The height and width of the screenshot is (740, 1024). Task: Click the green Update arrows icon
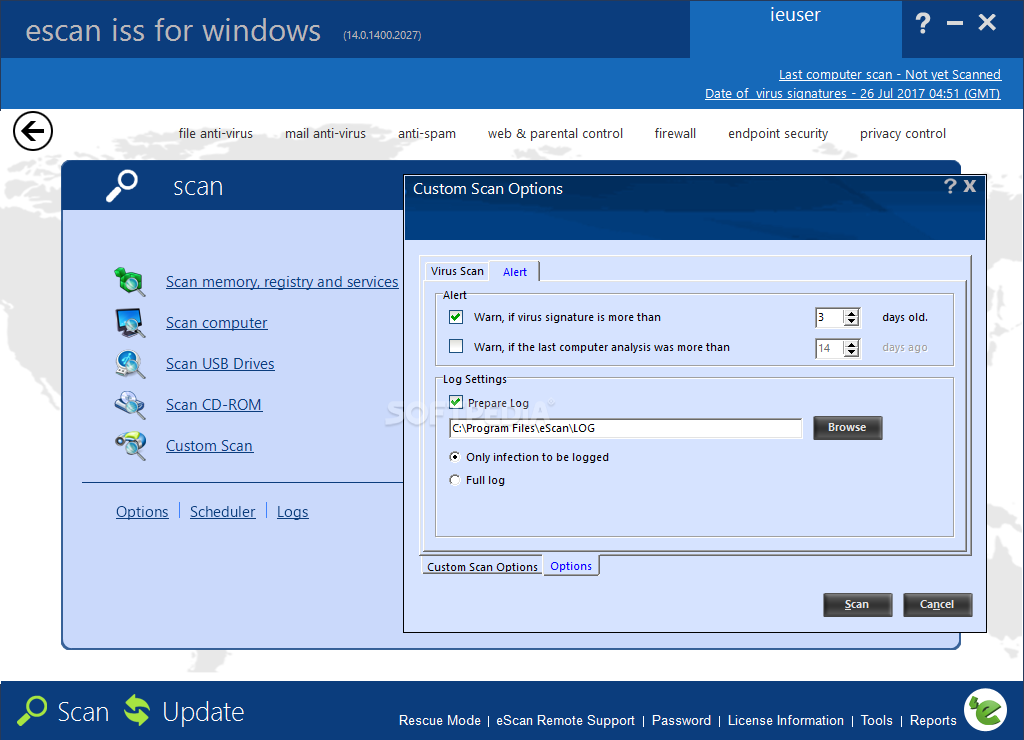(x=137, y=710)
